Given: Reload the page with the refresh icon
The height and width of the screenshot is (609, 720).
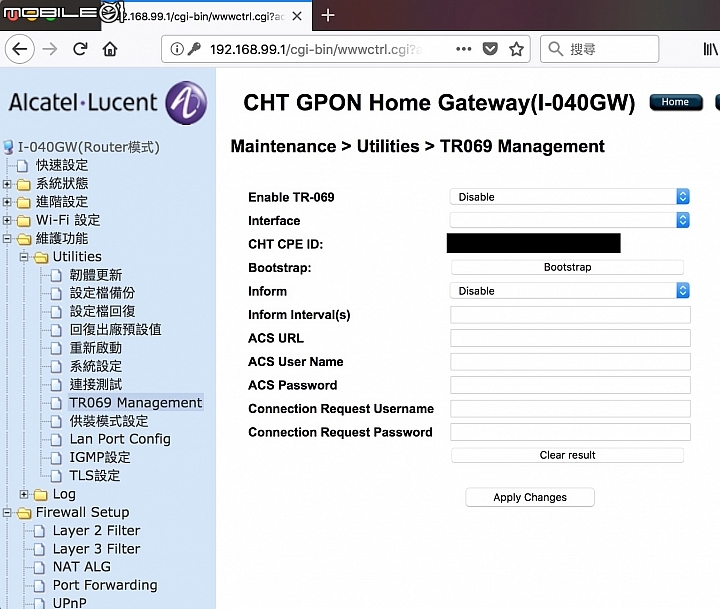Looking at the screenshot, I should point(80,49).
